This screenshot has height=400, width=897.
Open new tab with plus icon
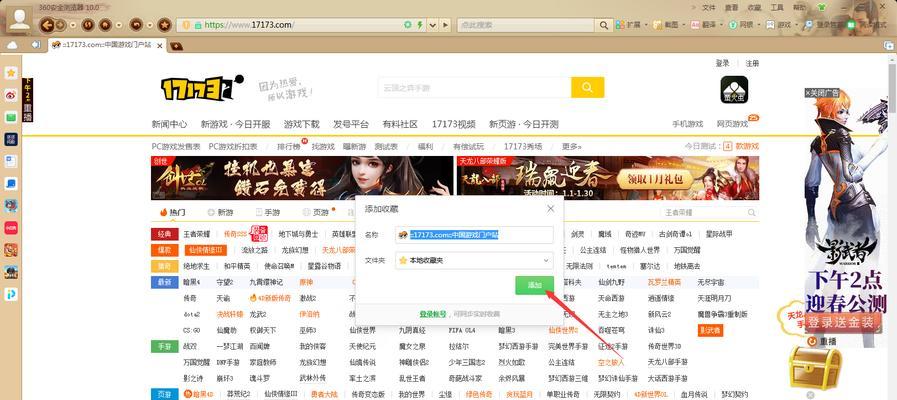pos(176,46)
